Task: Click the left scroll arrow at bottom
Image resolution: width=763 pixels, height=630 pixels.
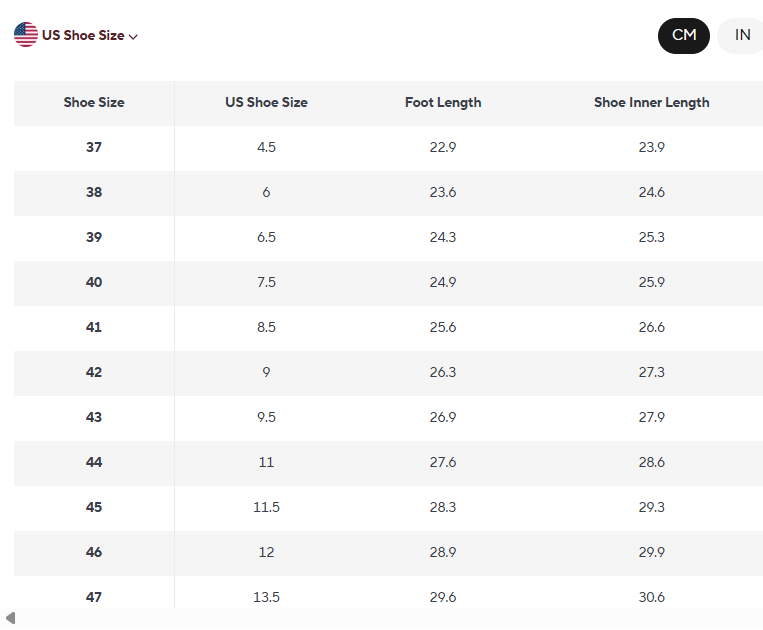Action: [x=10, y=618]
